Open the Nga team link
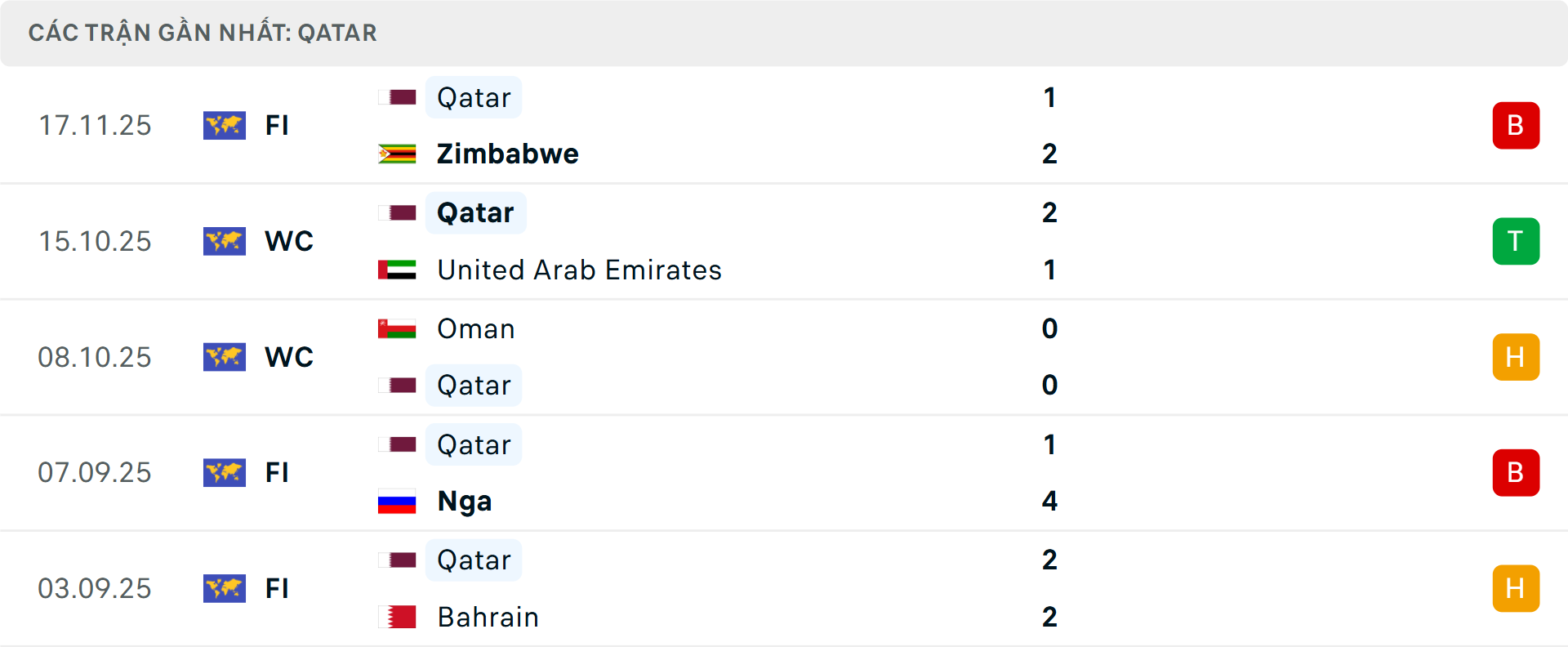The width and height of the screenshot is (1568, 647). coord(464,501)
